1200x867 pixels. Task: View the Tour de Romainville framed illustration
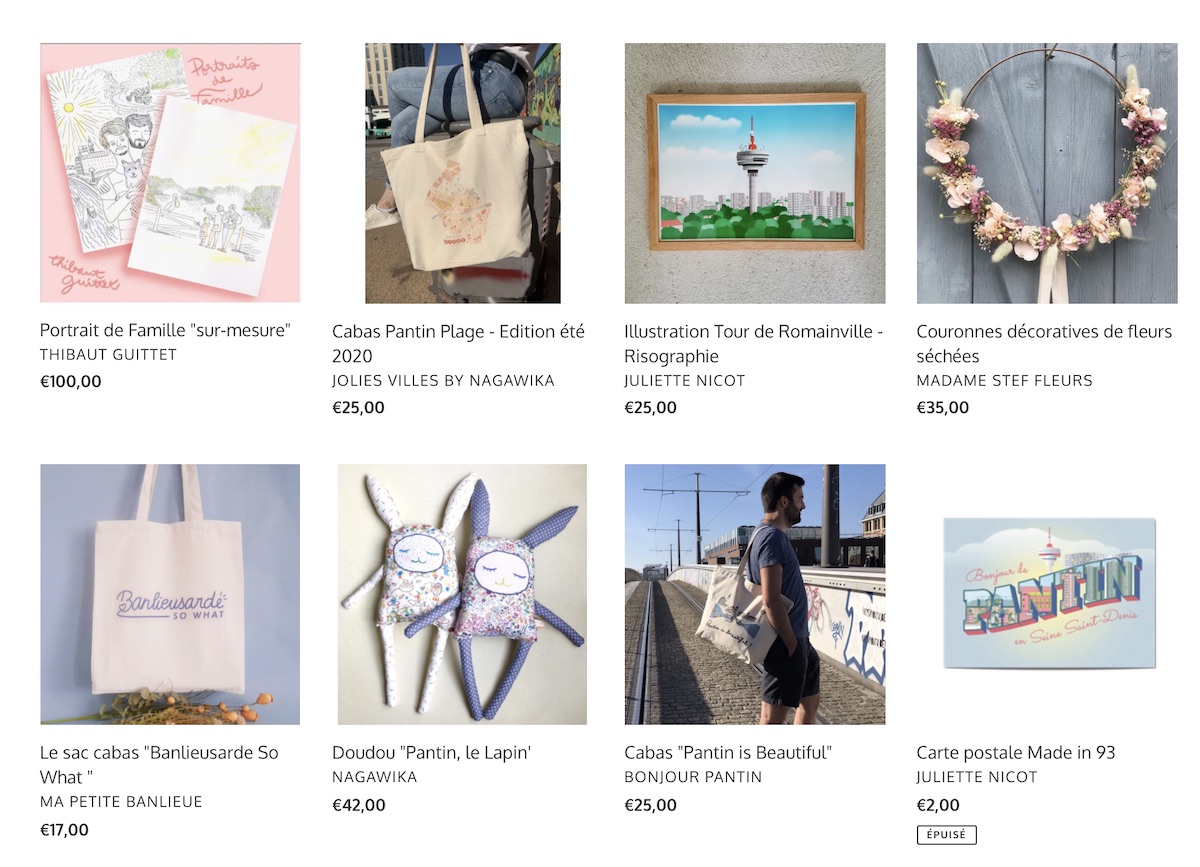click(x=755, y=173)
